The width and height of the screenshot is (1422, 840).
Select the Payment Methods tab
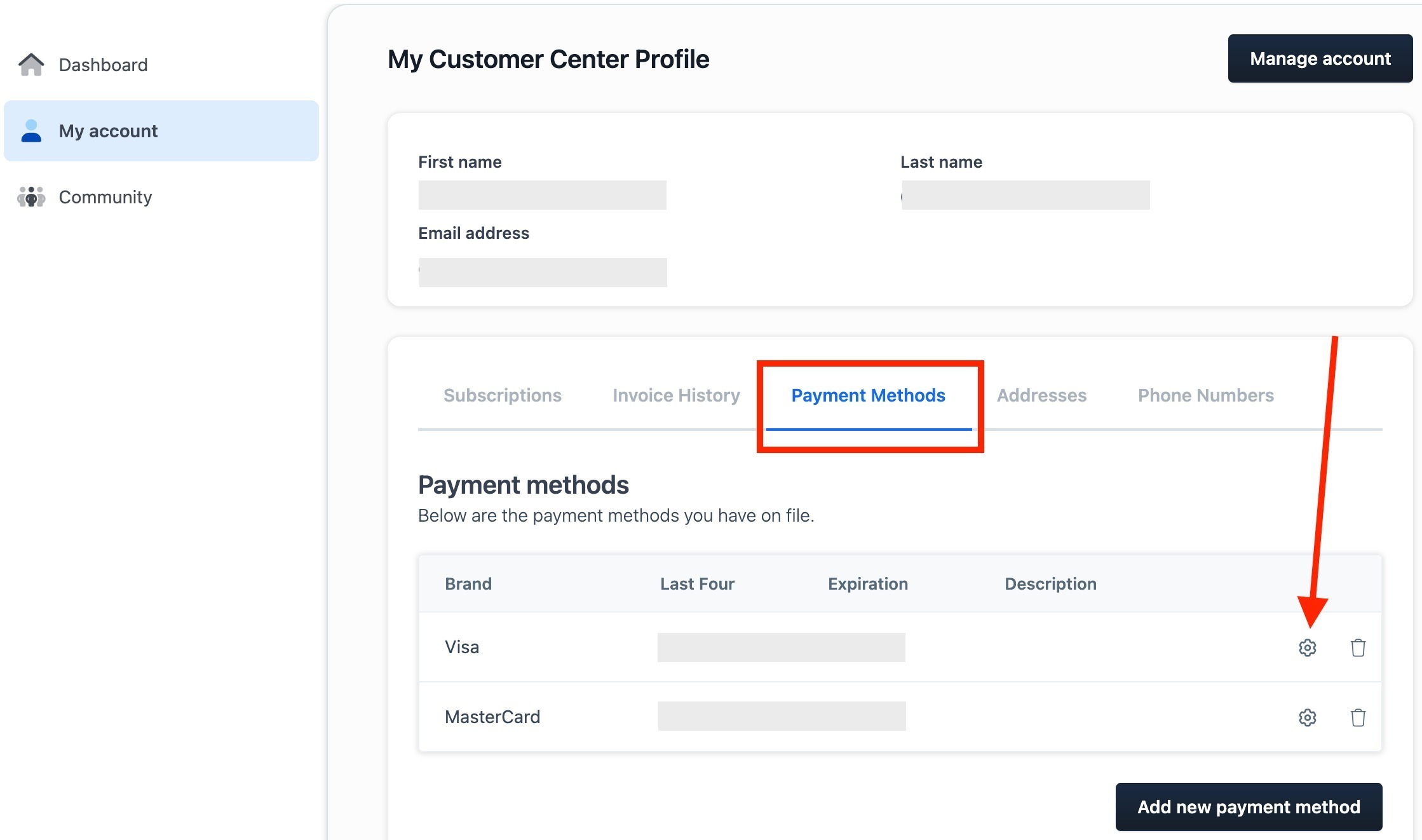(x=869, y=395)
